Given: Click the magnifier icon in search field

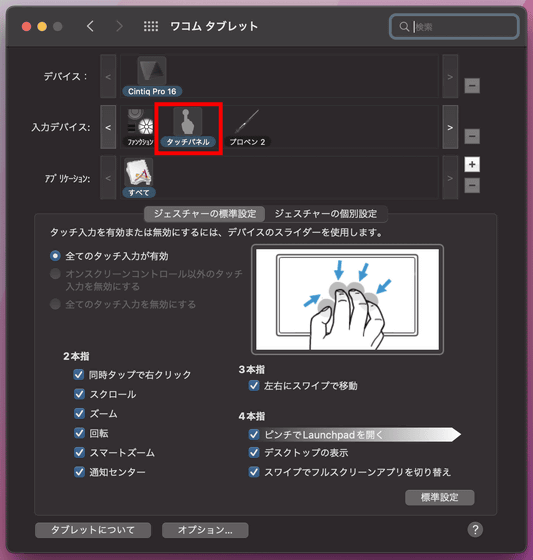Looking at the screenshot, I should (404, 27).
